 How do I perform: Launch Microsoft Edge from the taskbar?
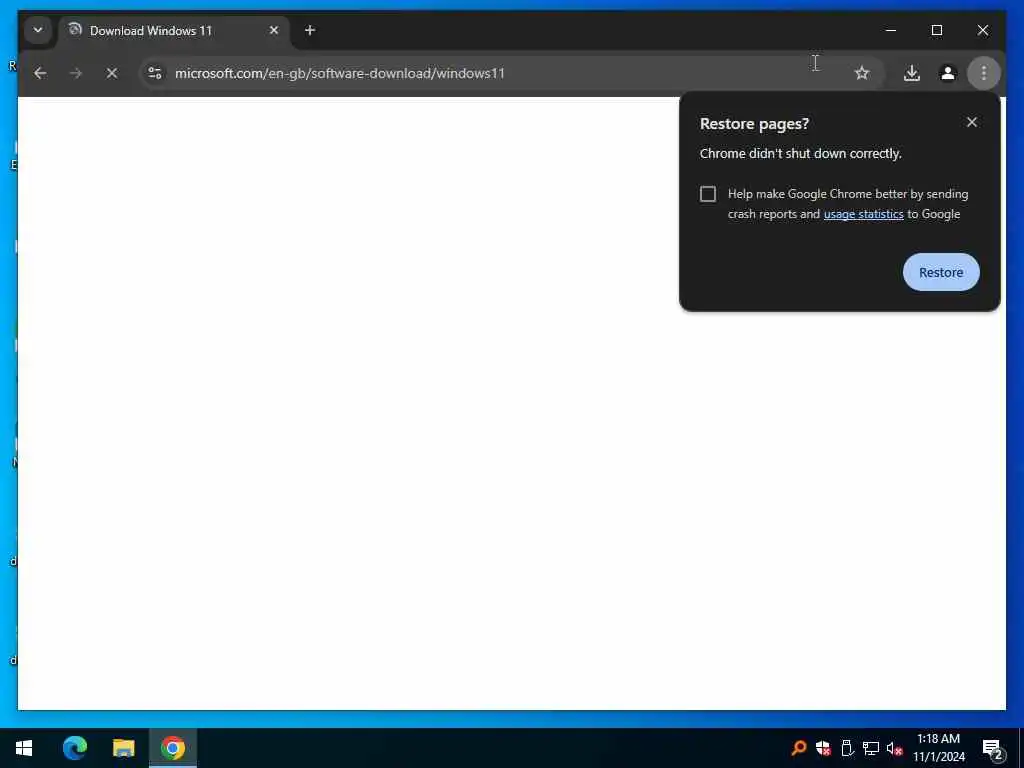click(x=74, y=748)
